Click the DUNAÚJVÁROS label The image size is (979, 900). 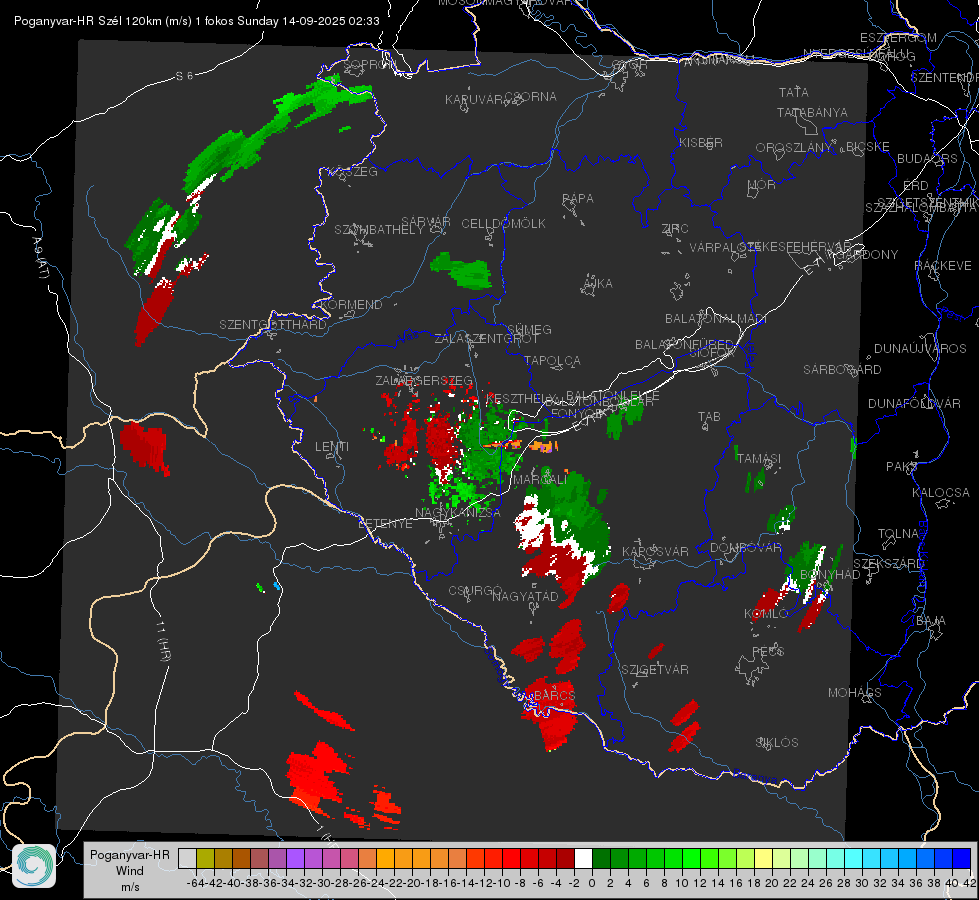pyautogui.click(x=920, y=349)
